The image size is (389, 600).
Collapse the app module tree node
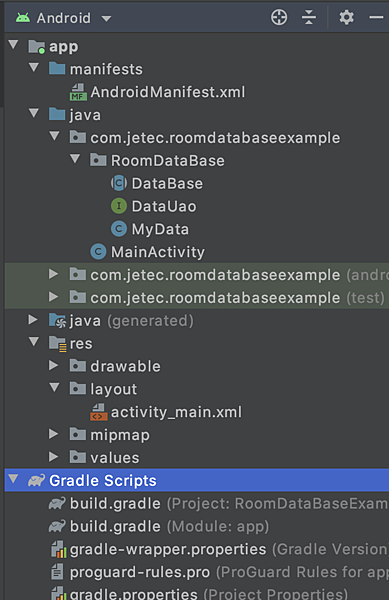pyautogui.click(x=13, y=45)
